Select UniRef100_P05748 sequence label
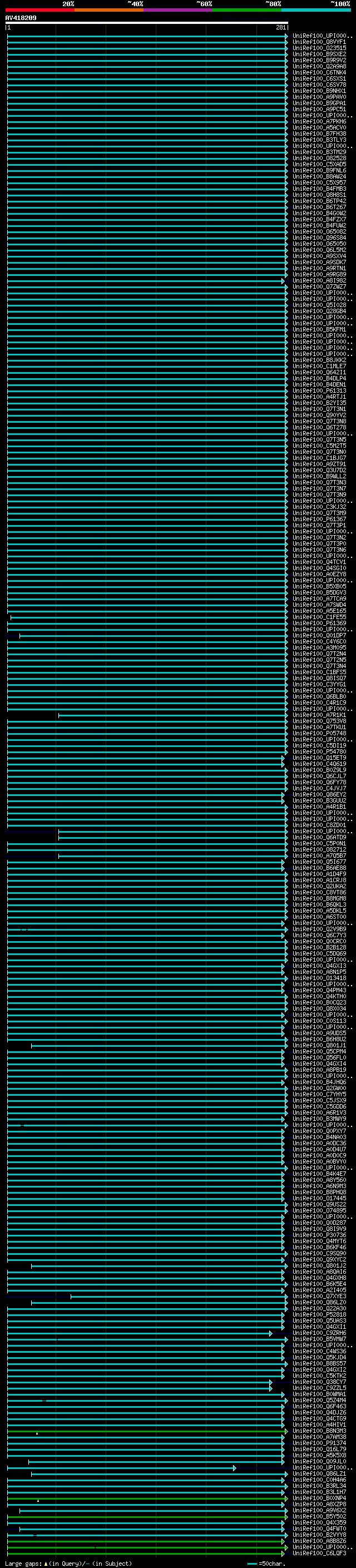 tap(319, 734)
